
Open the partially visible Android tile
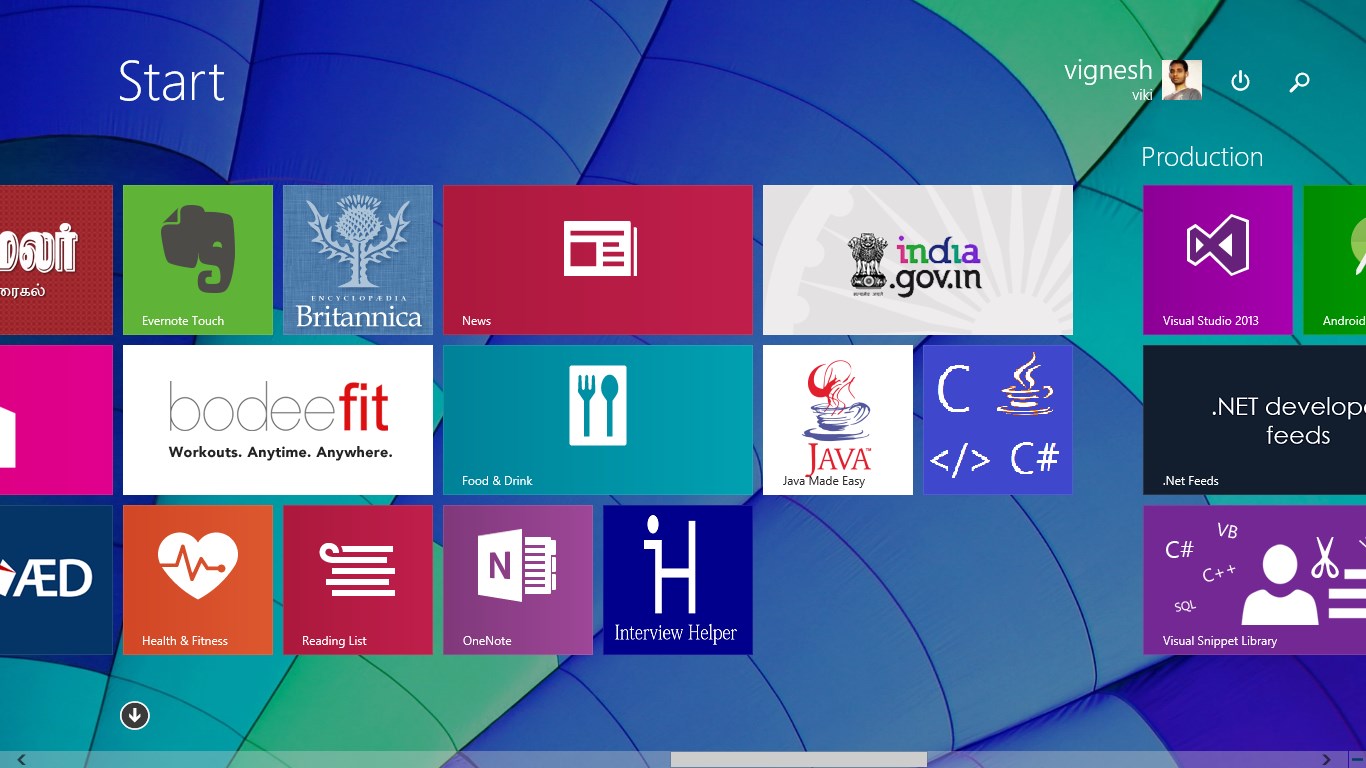(1335, 260)
